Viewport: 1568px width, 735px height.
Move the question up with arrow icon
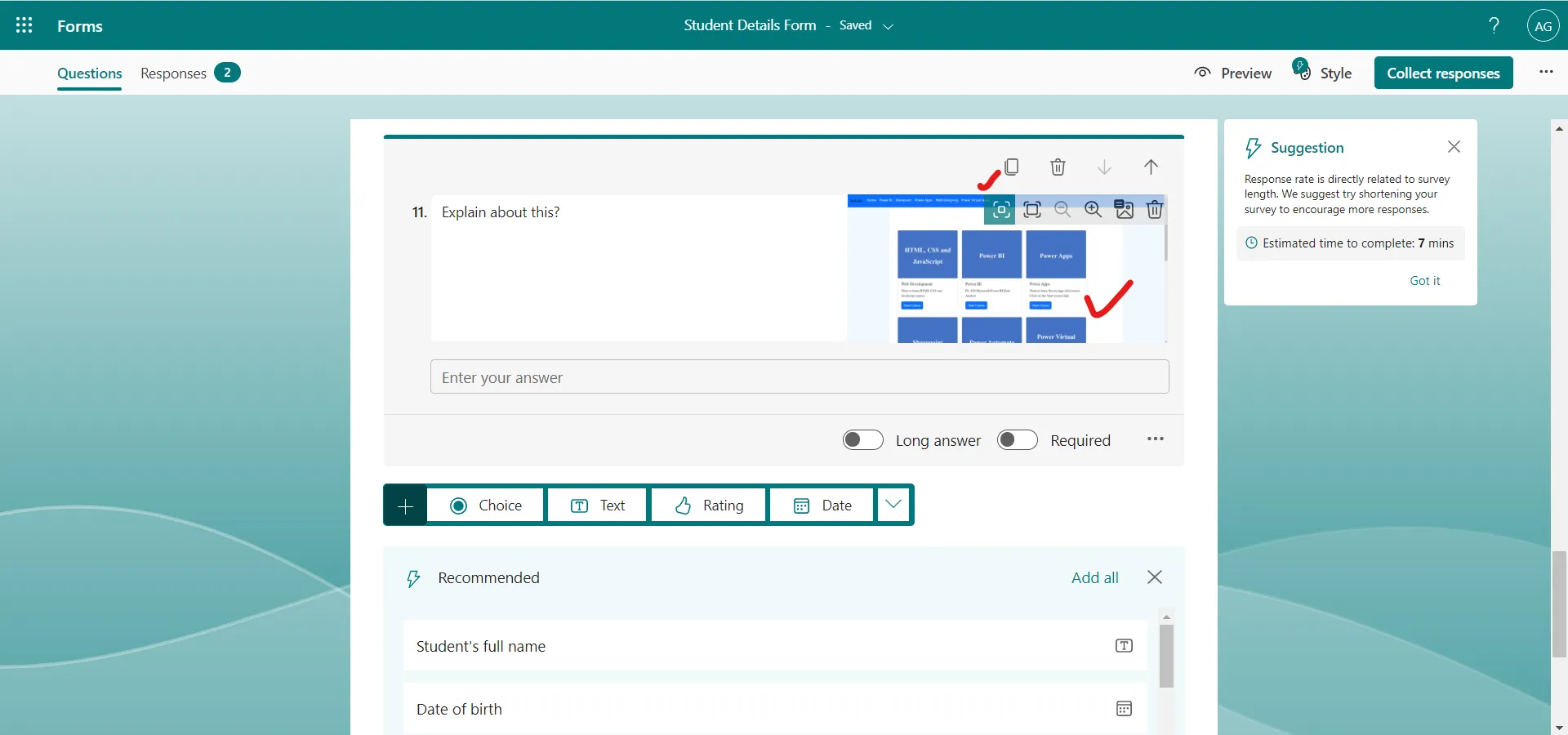pos(1151,167)
